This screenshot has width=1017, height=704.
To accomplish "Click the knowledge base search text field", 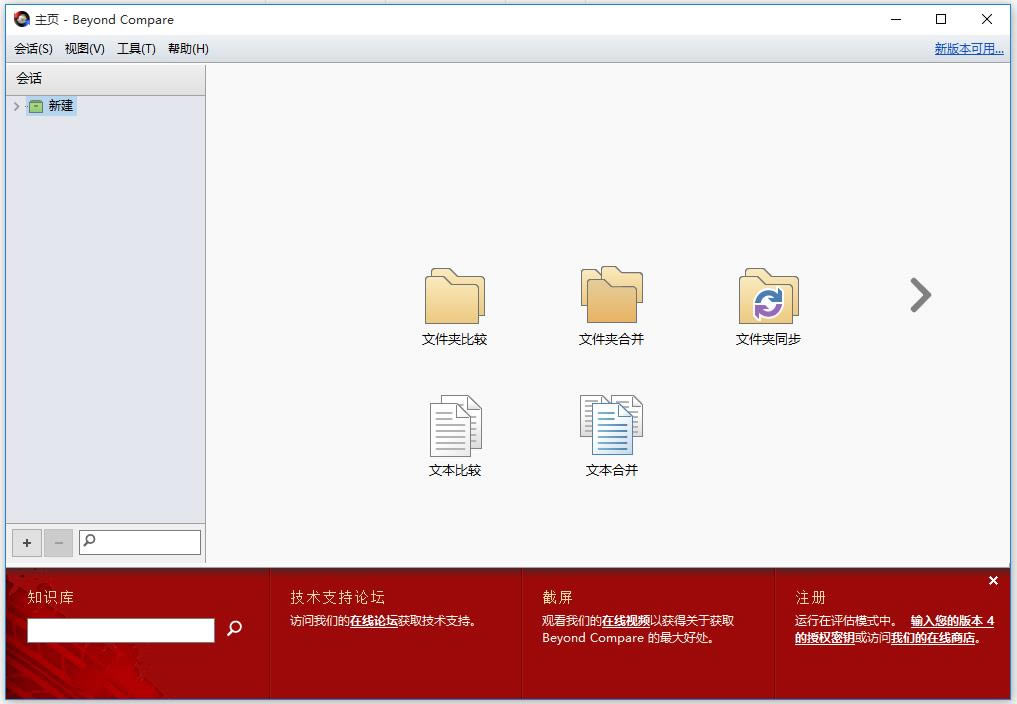I will (x=120, y=630).
